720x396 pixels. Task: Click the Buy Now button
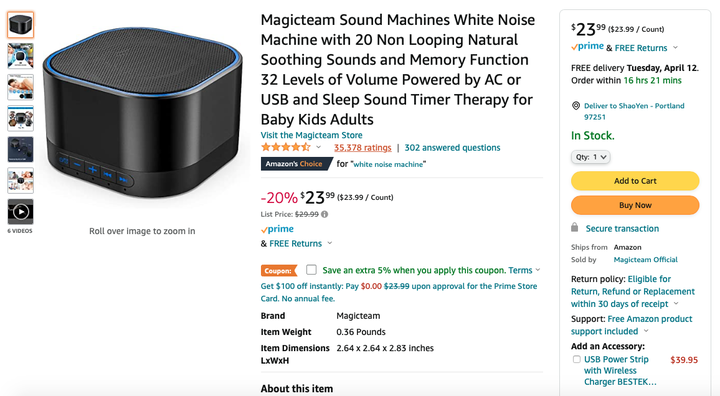tap(635, 205)
